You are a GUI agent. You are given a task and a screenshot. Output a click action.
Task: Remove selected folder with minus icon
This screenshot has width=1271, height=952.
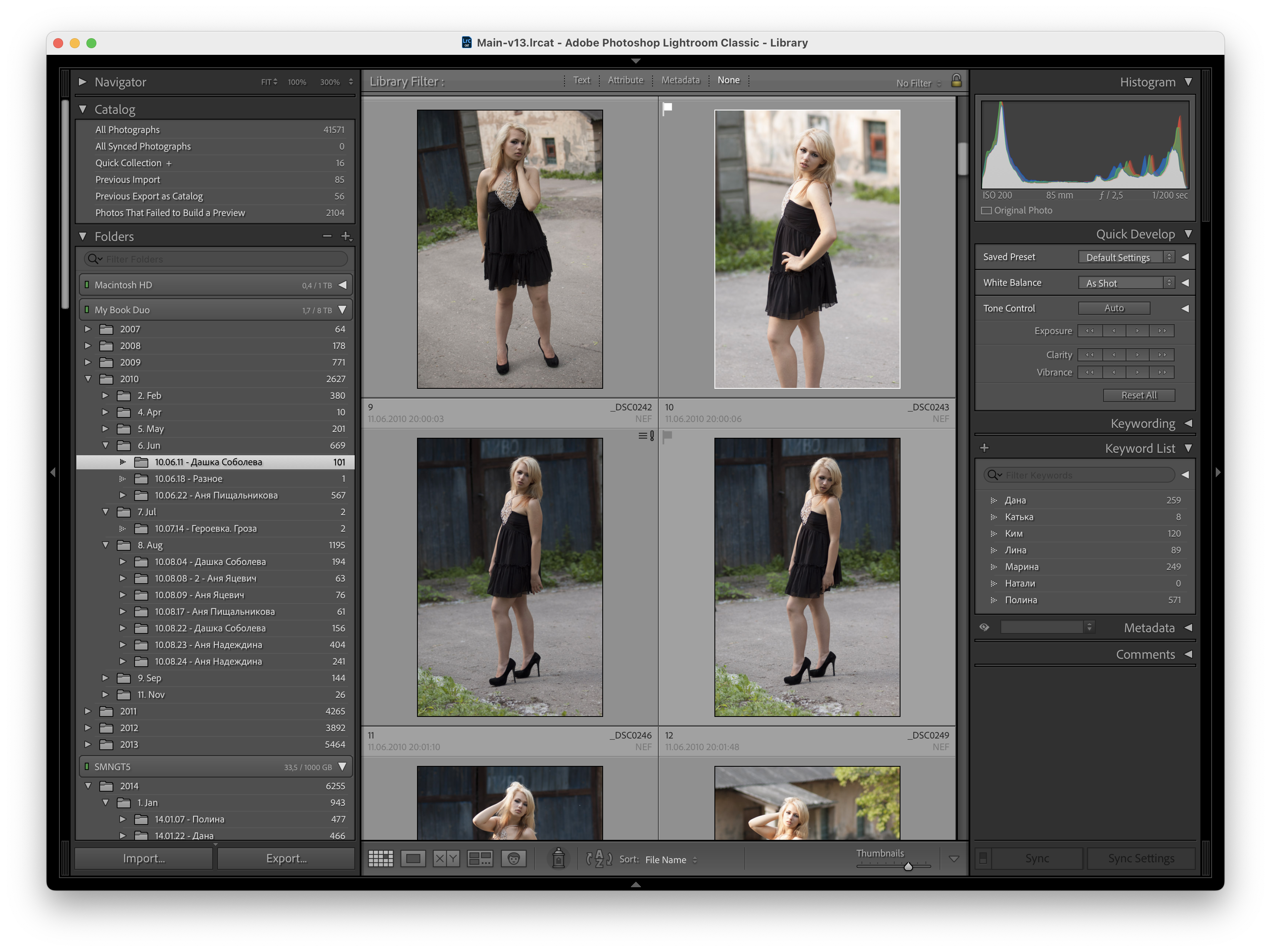[327, 236]
